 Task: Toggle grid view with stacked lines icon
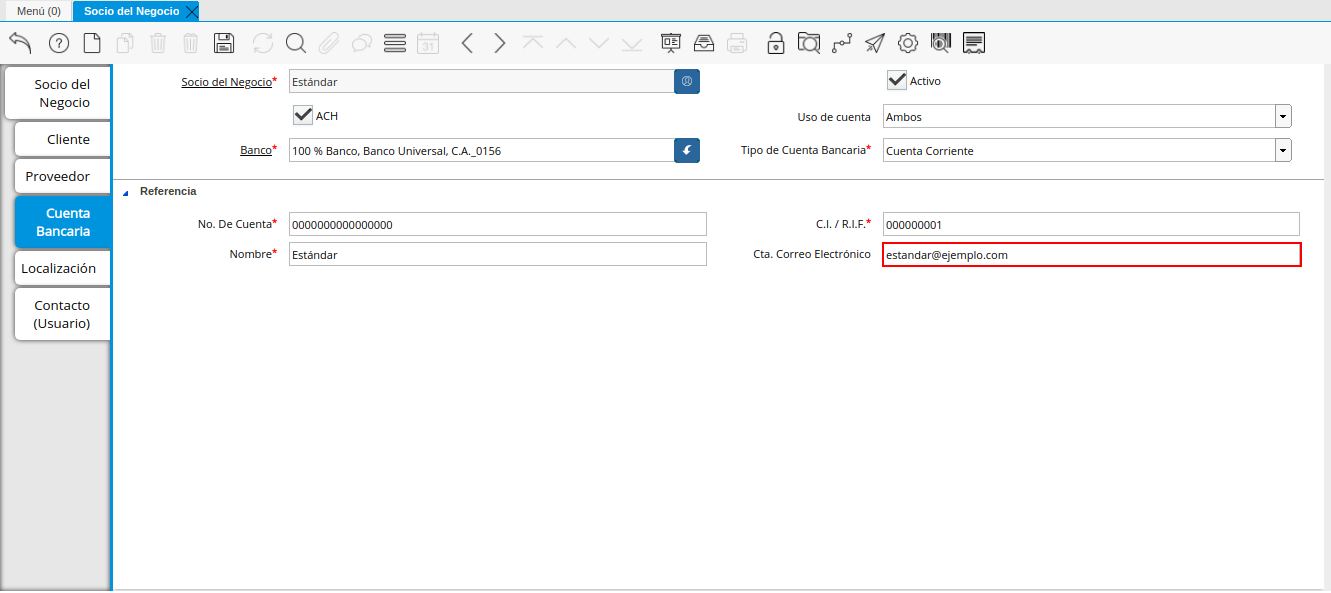pos(395,43)
